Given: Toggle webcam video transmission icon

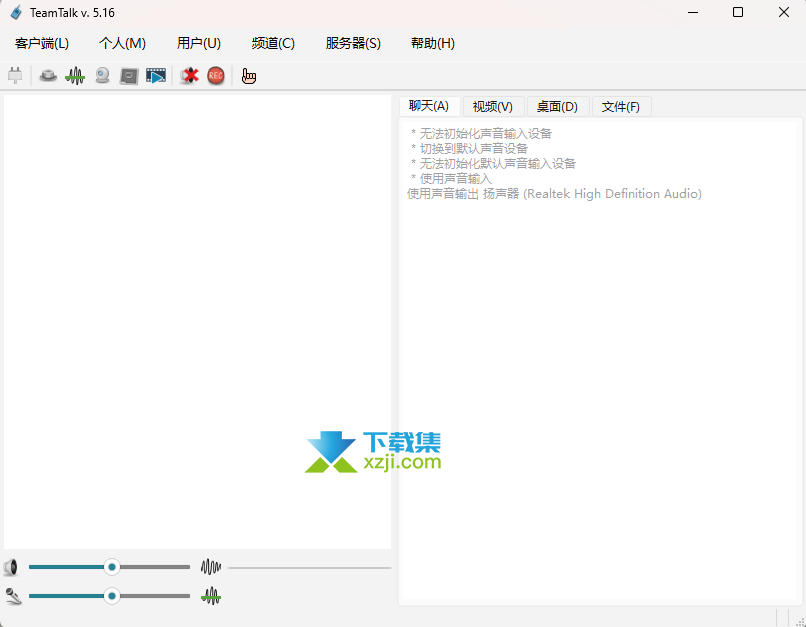Looking at the screenshot, I should click(102, 76).
